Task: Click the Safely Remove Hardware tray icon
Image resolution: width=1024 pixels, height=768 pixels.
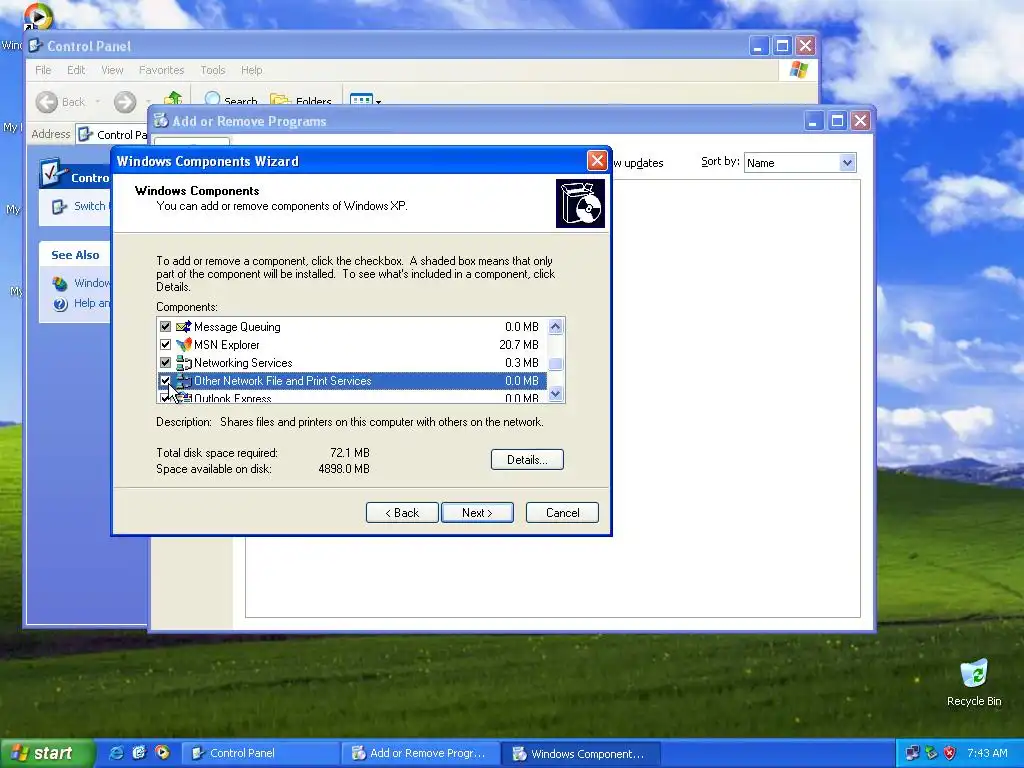Action: tap(931, 753)
